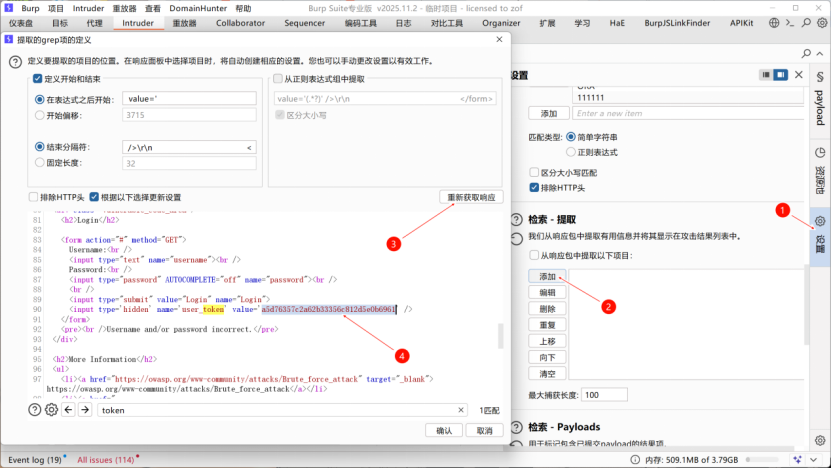Viewport: 831px width, 468px height.
Task: Open search settings gear in dialog
Action: 51,410
